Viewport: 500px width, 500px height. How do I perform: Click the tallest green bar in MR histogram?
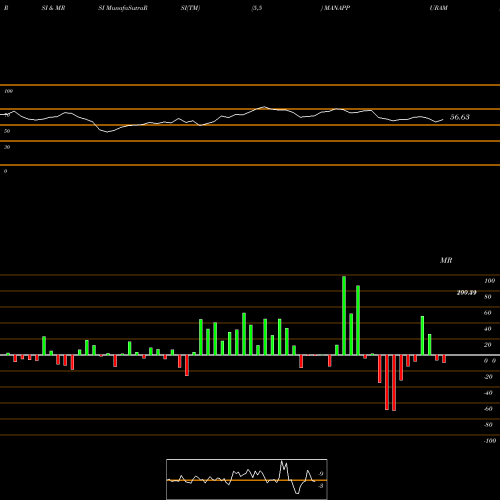pos(344,316)
